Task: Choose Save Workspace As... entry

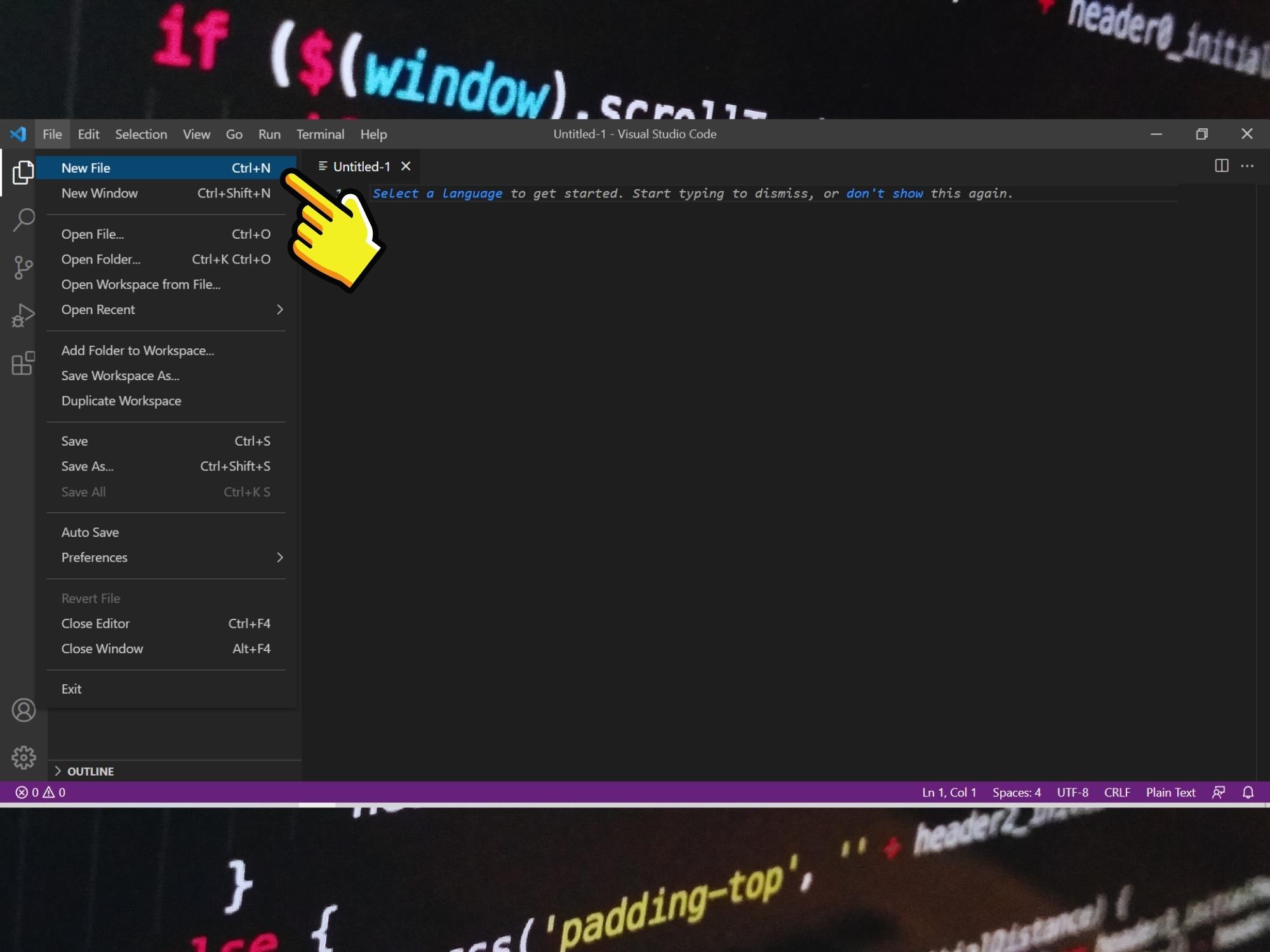Action: 166,376
